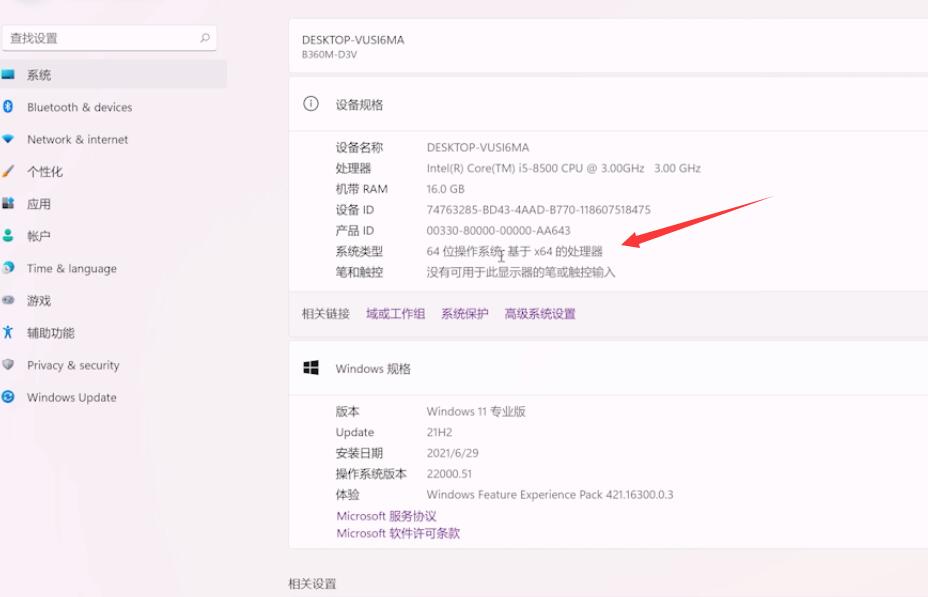
Task: Click the Windows logo beside Windows 规格
Action: (x=311, y=368)
